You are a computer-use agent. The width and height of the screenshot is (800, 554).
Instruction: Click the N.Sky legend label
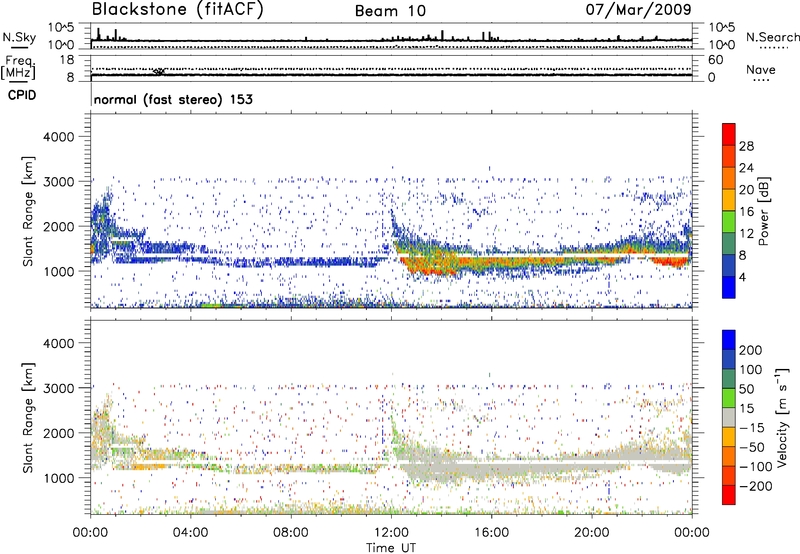(19, 37)
